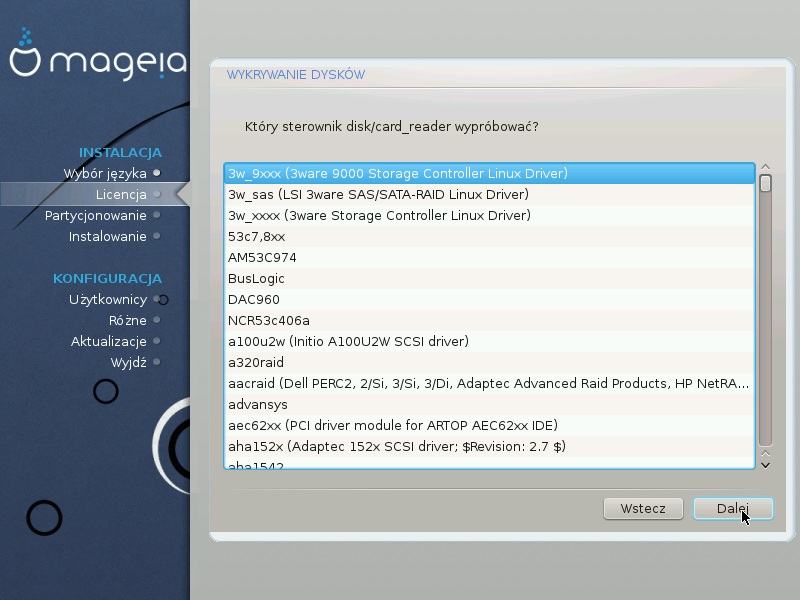The width and height of the screenshot is (800, 600).
Task: Click the Wybór języka step
Action: pos(105,173)
